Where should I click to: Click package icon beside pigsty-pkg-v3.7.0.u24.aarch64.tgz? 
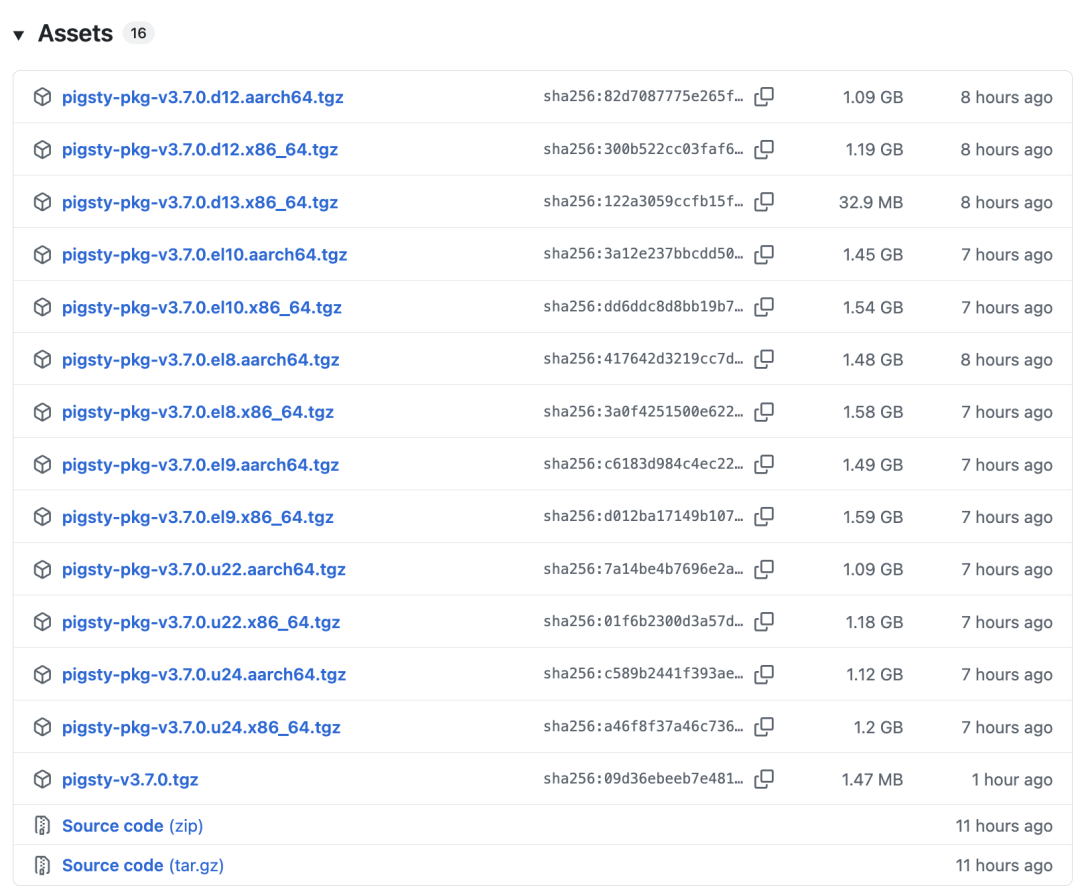click(42, 674)
